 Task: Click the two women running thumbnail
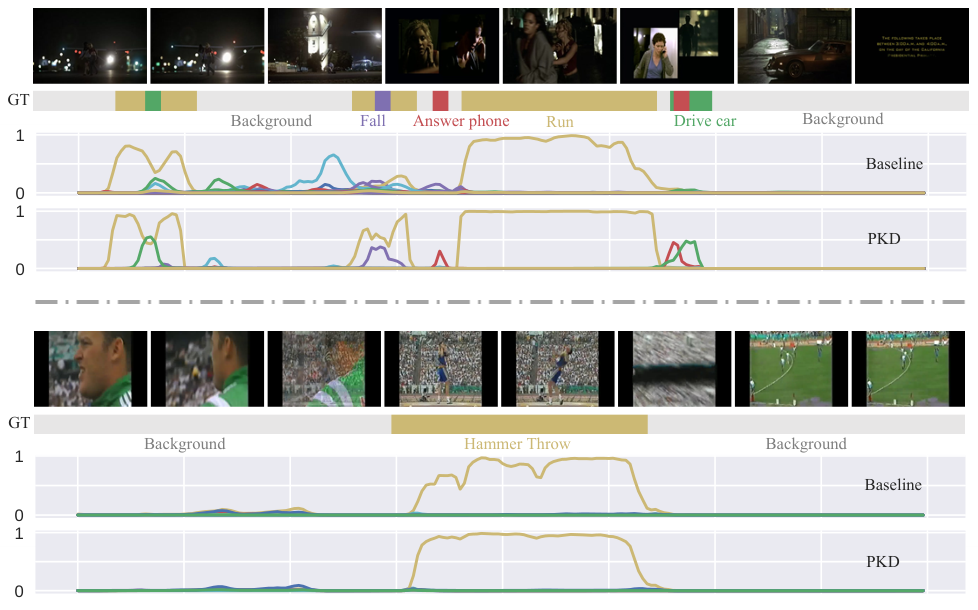pyautogui.click(x=559, y=46)
